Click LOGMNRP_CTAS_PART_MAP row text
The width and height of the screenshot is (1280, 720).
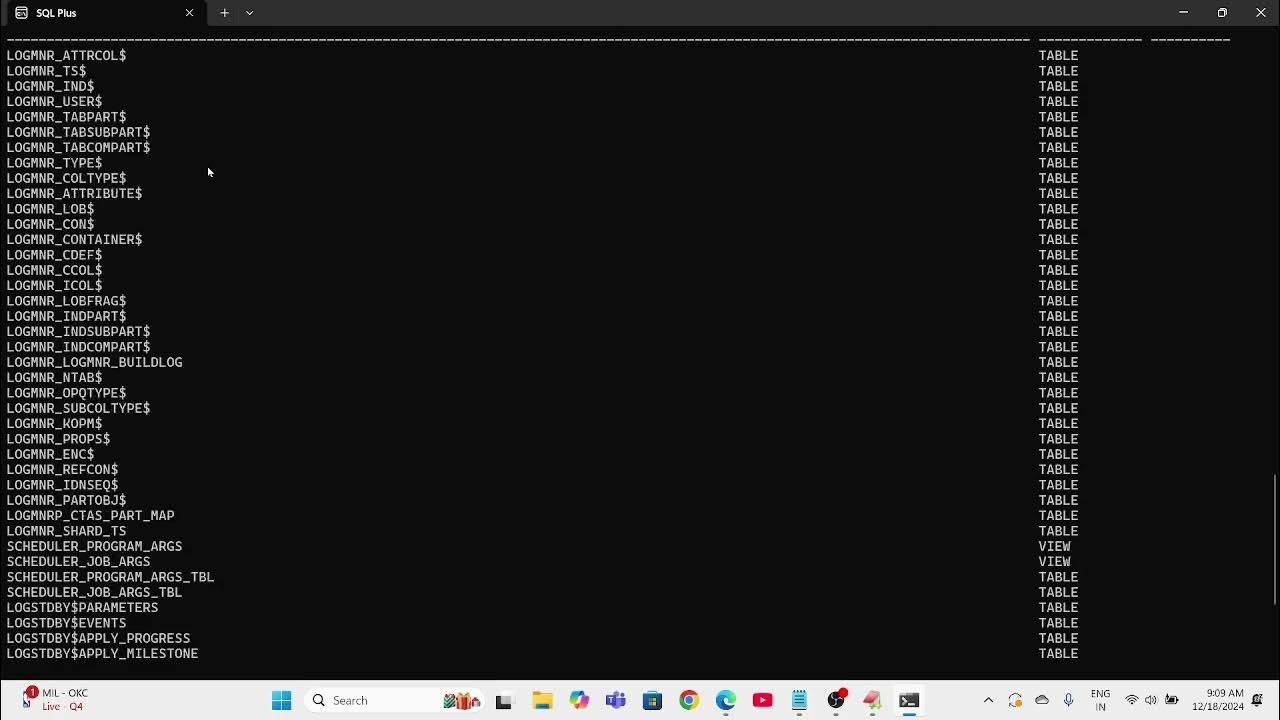(x=90, y=516)
